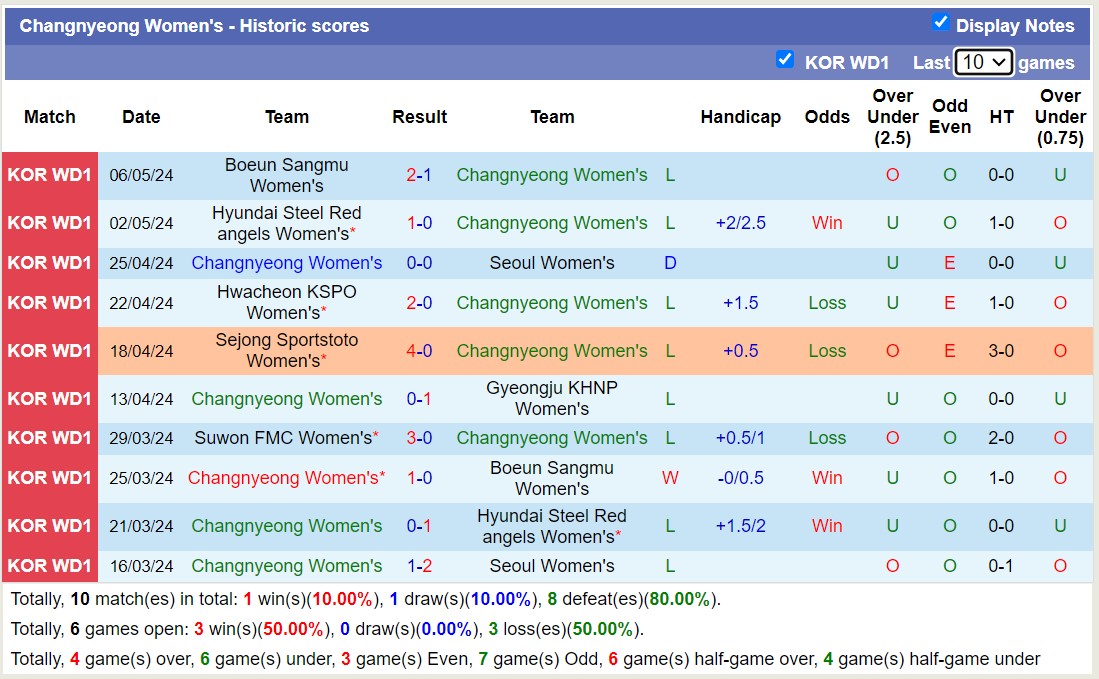1099x679 pixels.
Task: Click the 2-1 result of the Boeun Sangmu match
Action: pos(419,174)
